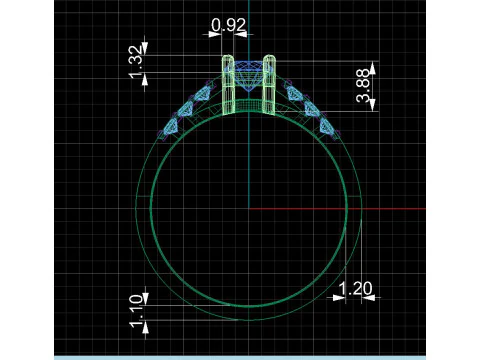
Task: Click the red horizontal axis line
Action: tap(337, 209)
